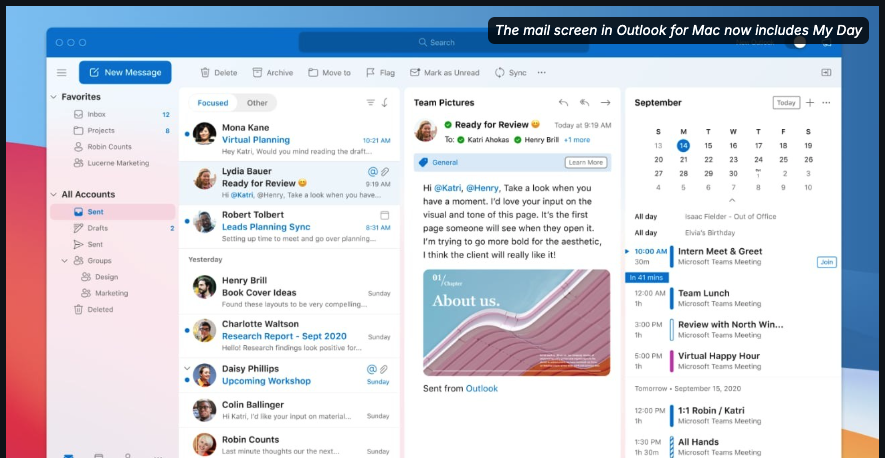885x458 pixels.
Task: Switch to the Other tab
Action: [257, 103]
